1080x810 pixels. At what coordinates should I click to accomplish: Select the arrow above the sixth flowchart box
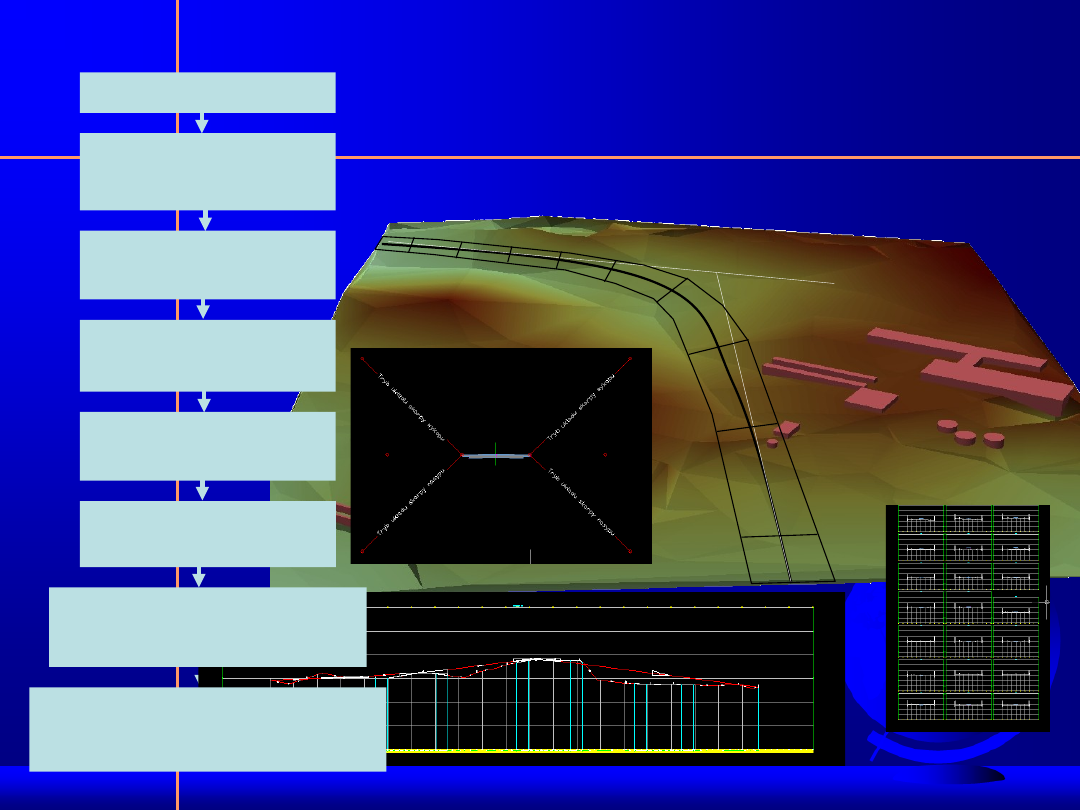click(x=203, y=490)
